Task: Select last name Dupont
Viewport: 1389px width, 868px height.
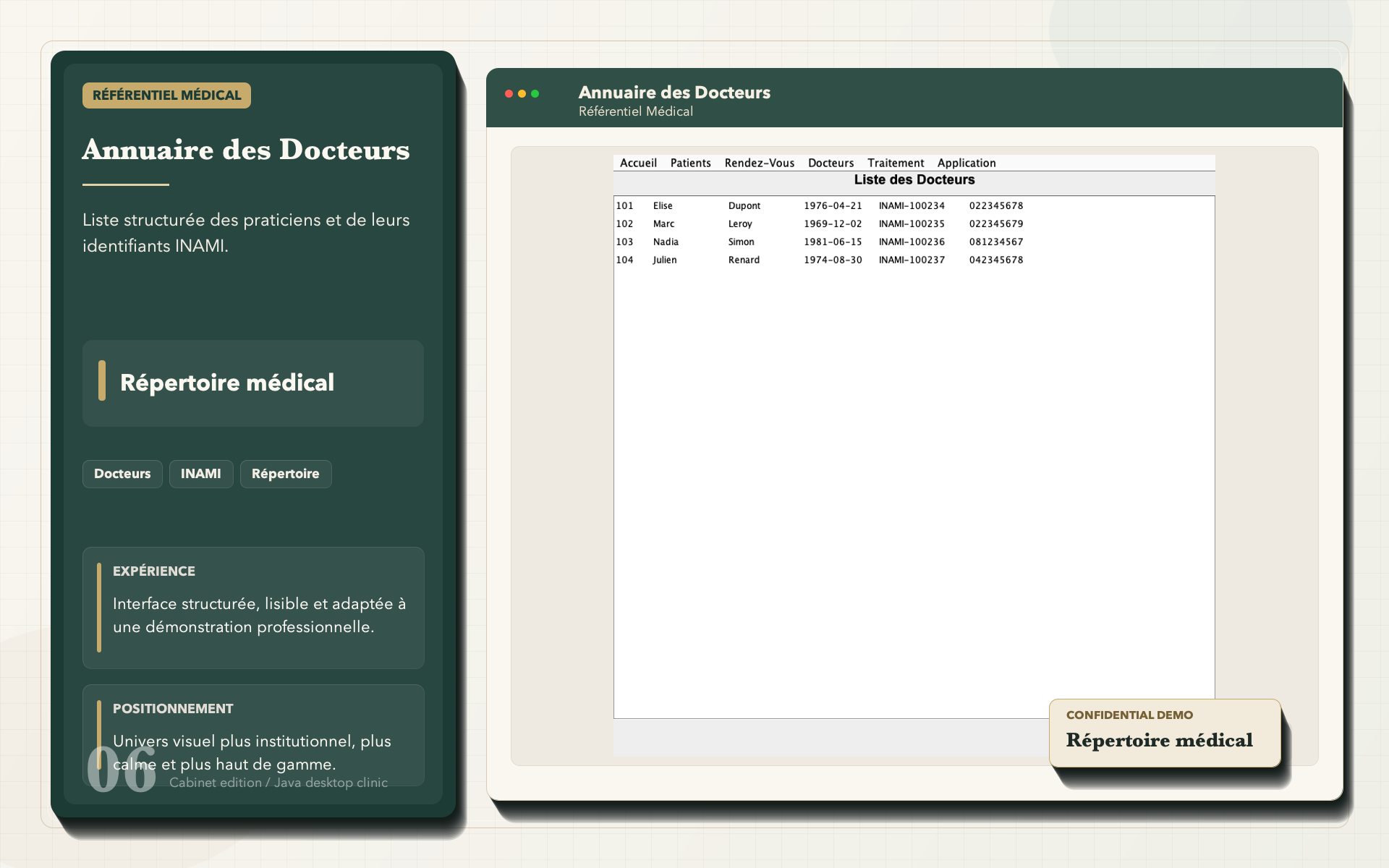Action: click(744, 205)
